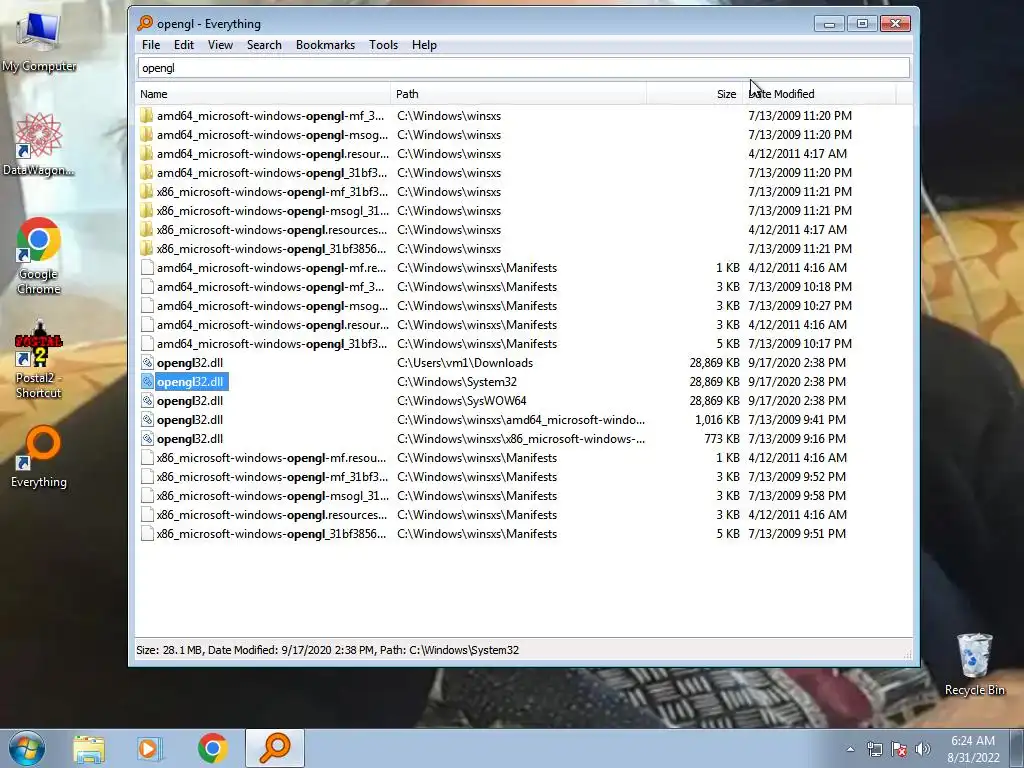Open Action Center flag icon

[899, 749]
